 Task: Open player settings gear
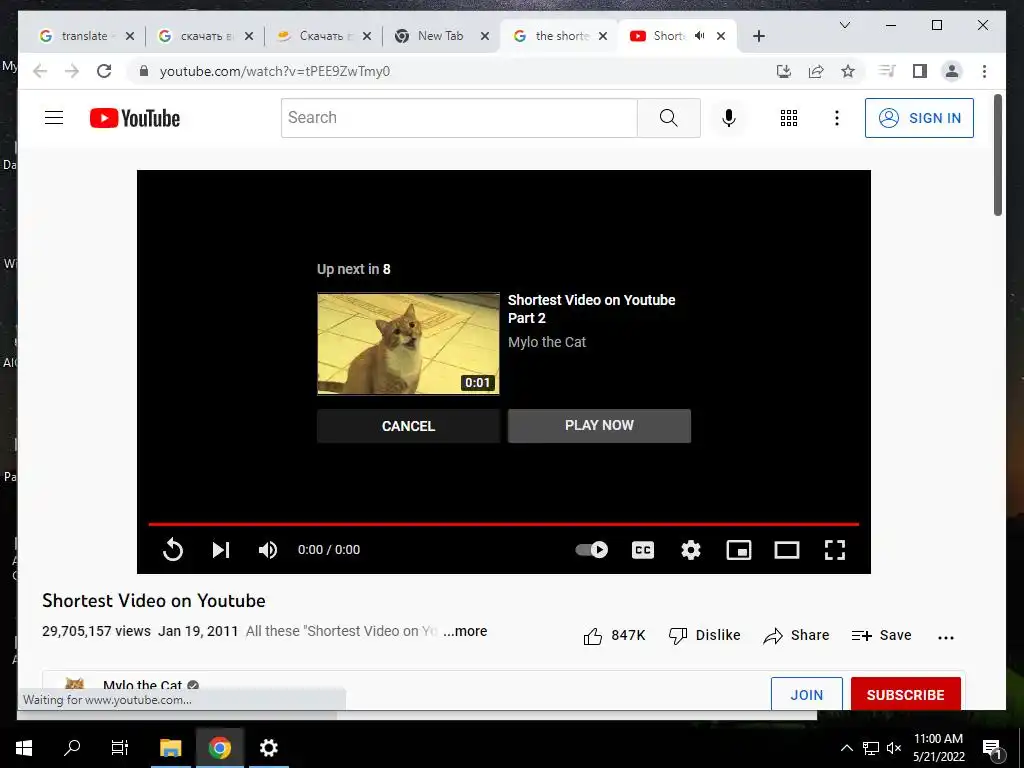(x=690, y=550)
